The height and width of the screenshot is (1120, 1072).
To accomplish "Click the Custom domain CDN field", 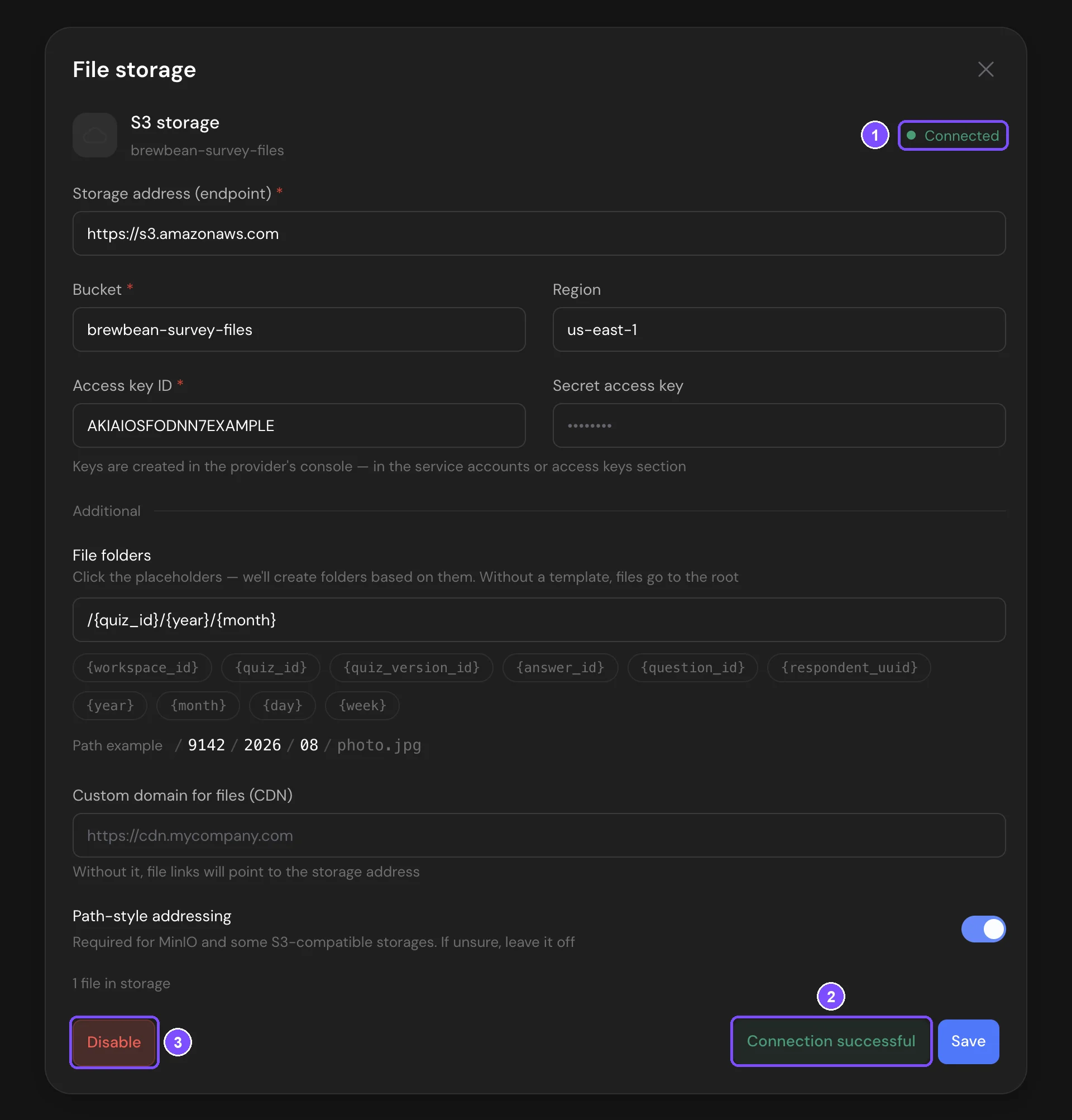I will (x=538, y=835).
